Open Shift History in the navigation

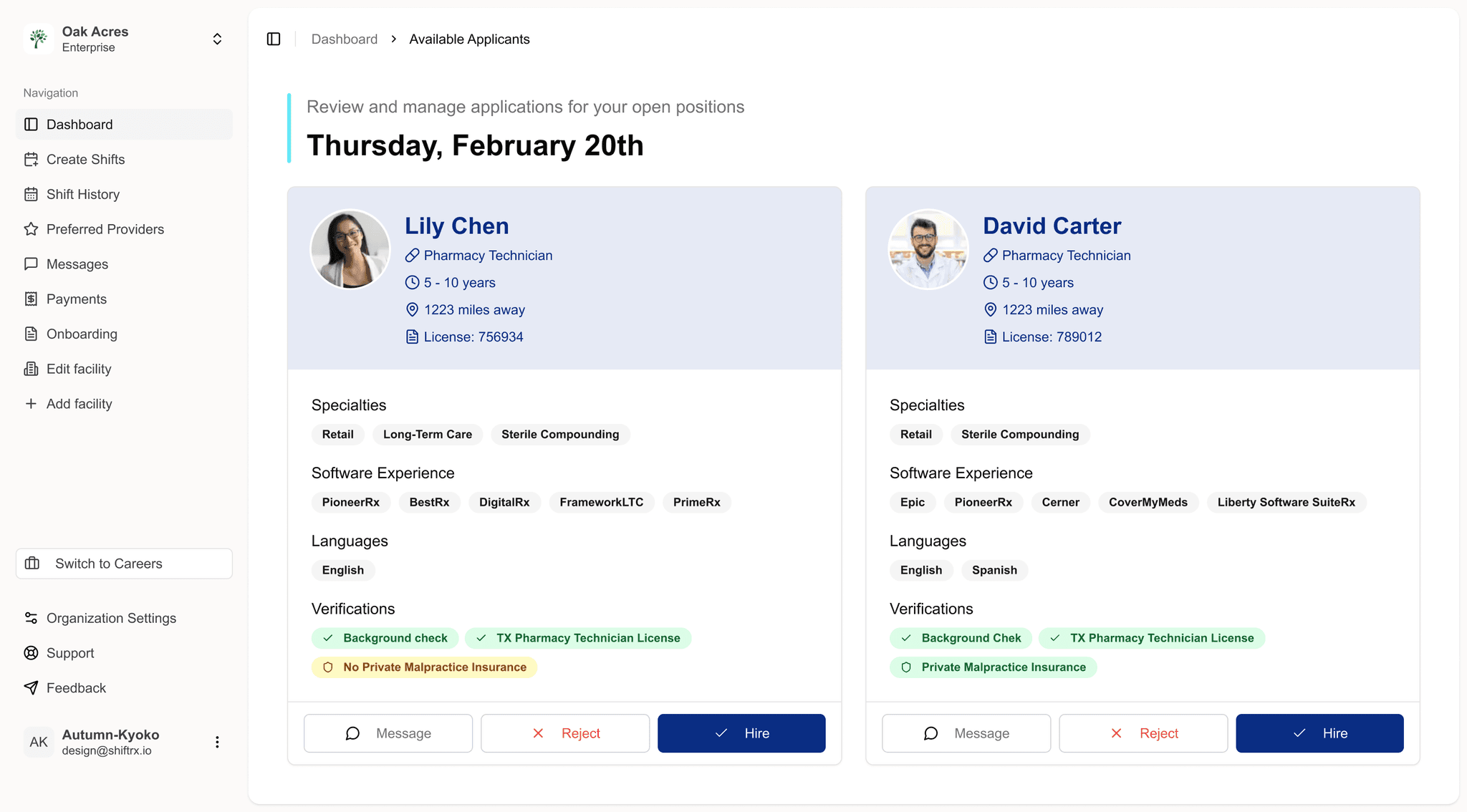click(x=82, y=194)
